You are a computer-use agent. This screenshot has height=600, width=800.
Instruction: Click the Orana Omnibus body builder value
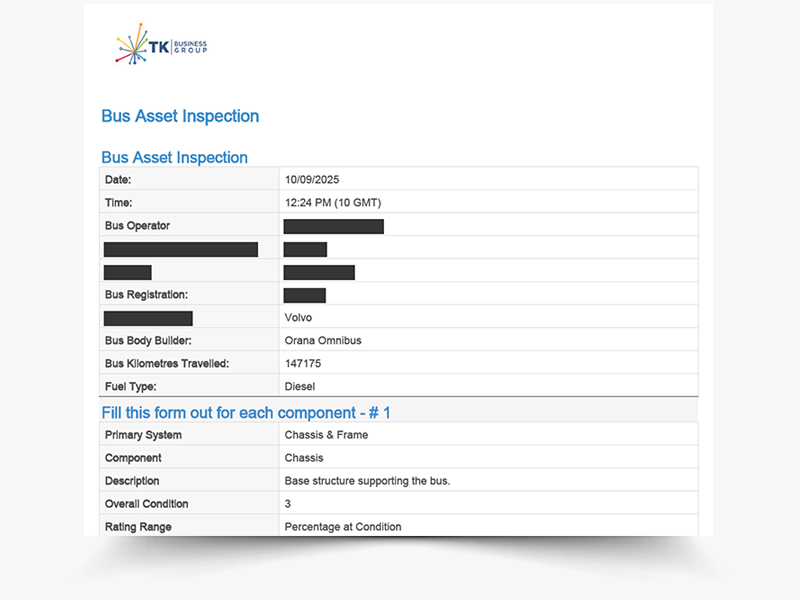point(323,341)
